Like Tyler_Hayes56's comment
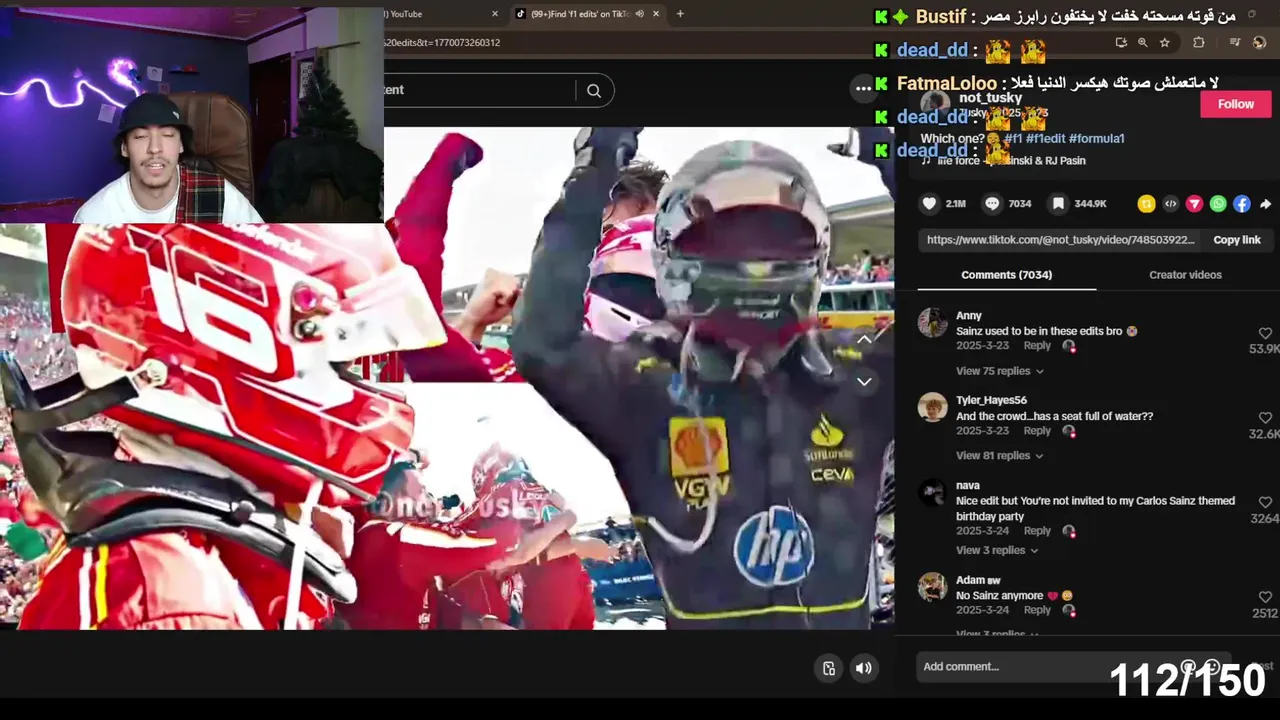The image size is (1280, 720). (x=1265, y=418)
